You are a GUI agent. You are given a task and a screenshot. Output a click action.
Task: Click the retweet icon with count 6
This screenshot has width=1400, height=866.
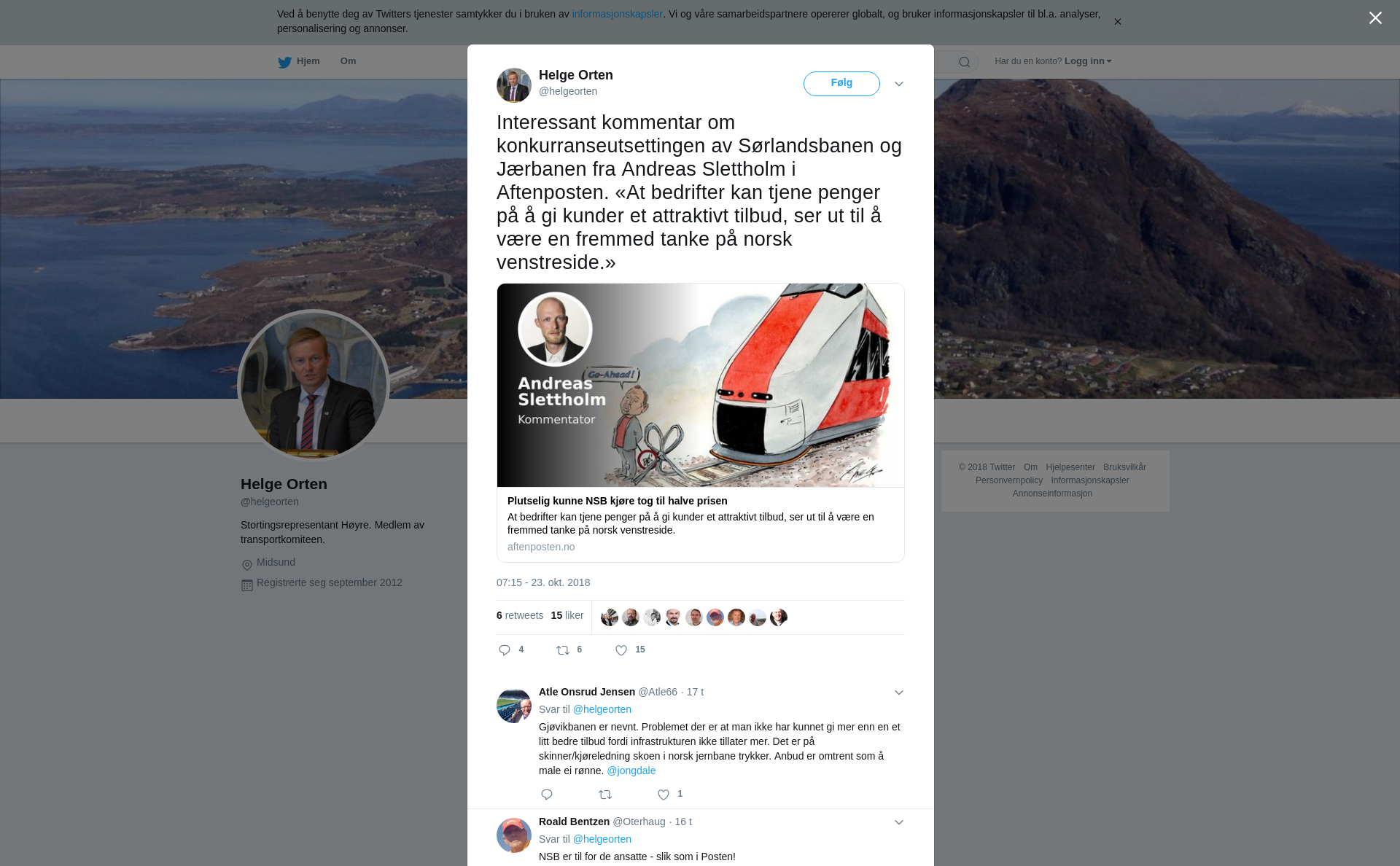(563, 650)
